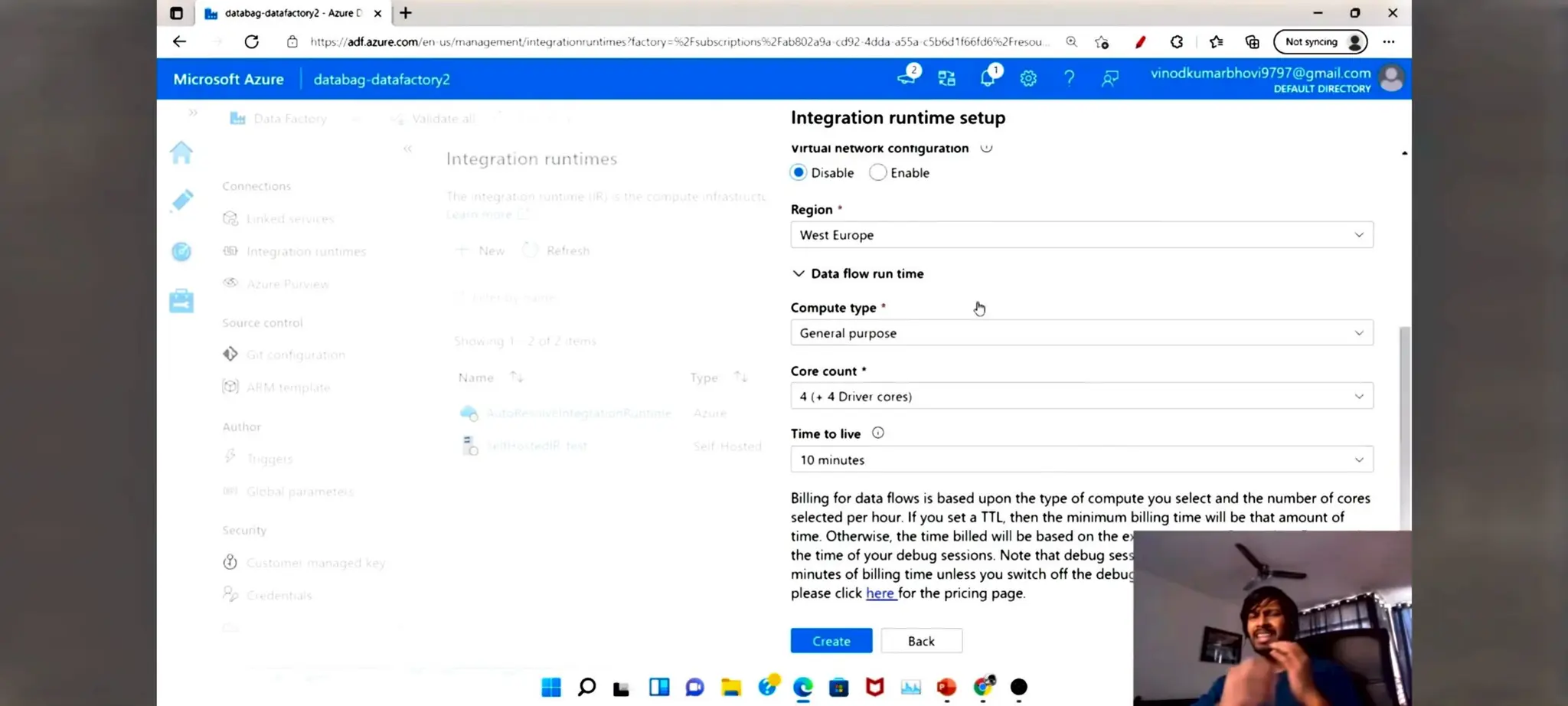The width and height of the screenshot is (1568, 706).
Task: Select the databag-datafactory2 browser tab
Action: click(x=292, y=13)
